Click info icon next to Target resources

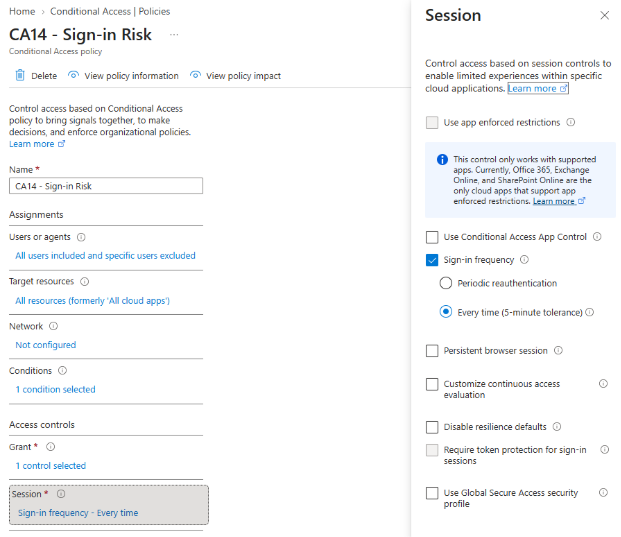(85, 282)
